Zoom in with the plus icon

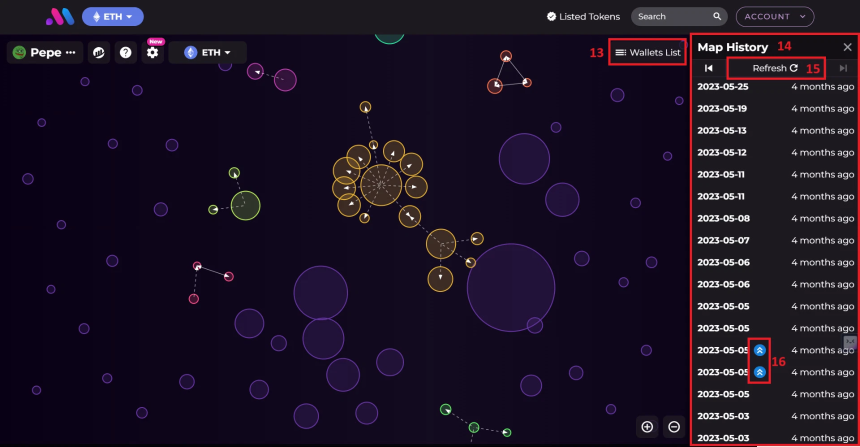(x=647, y=427)
